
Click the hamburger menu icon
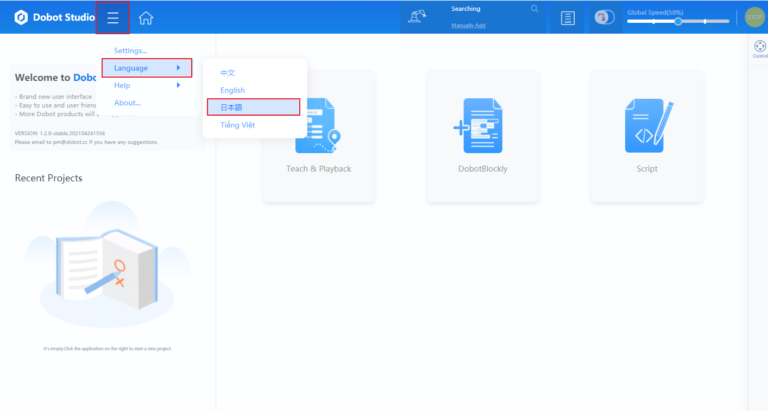point(113,18)
